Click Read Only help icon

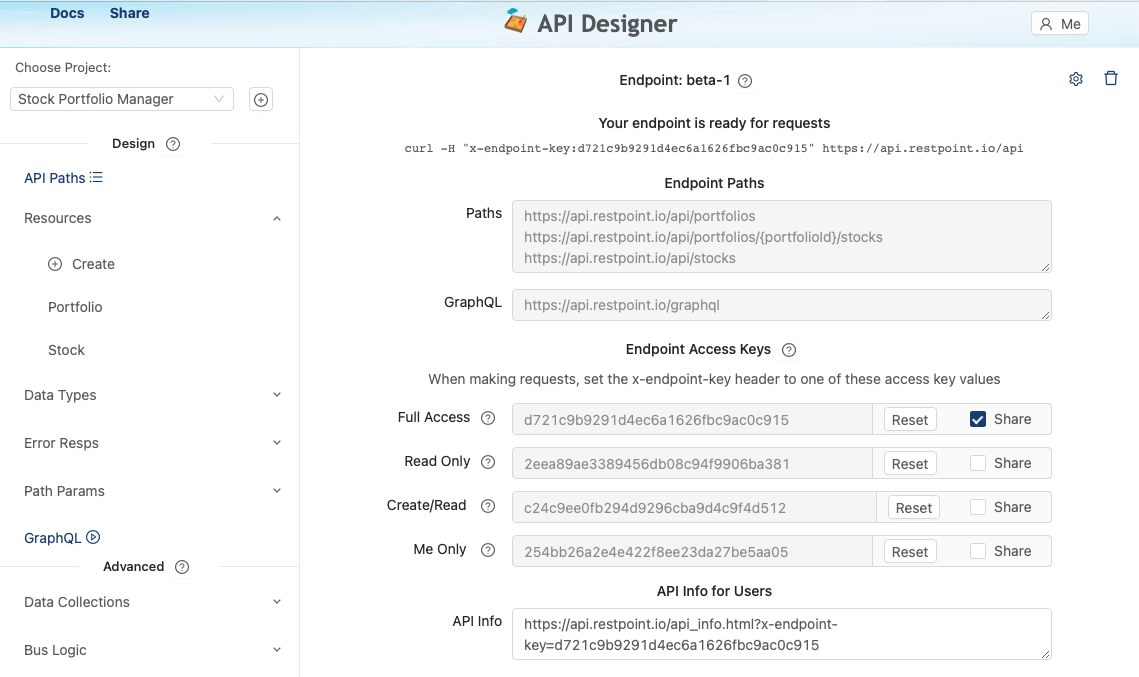[x=488, y=462]
